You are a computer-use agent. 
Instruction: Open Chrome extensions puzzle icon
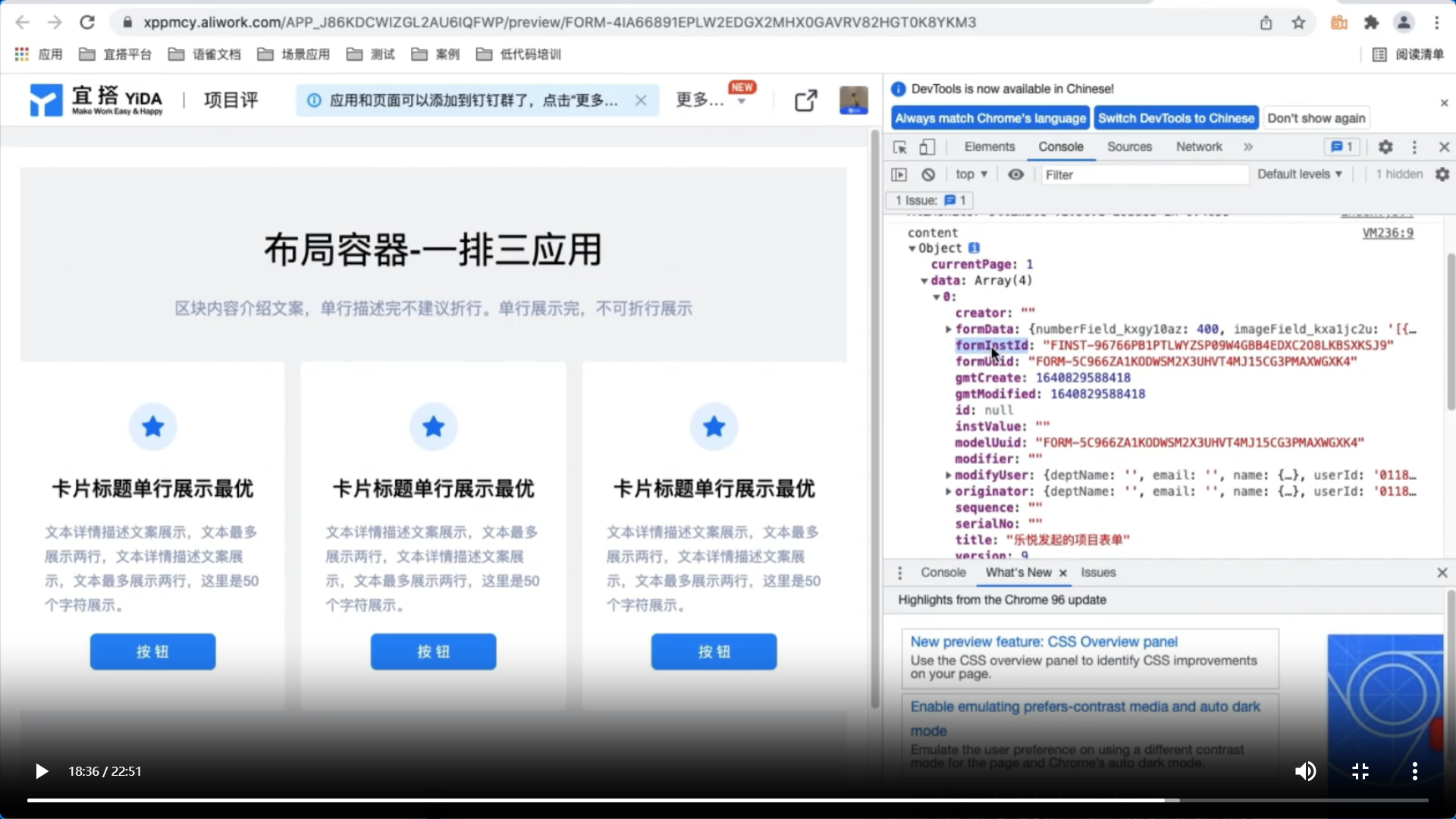[x=1371, y=23]
